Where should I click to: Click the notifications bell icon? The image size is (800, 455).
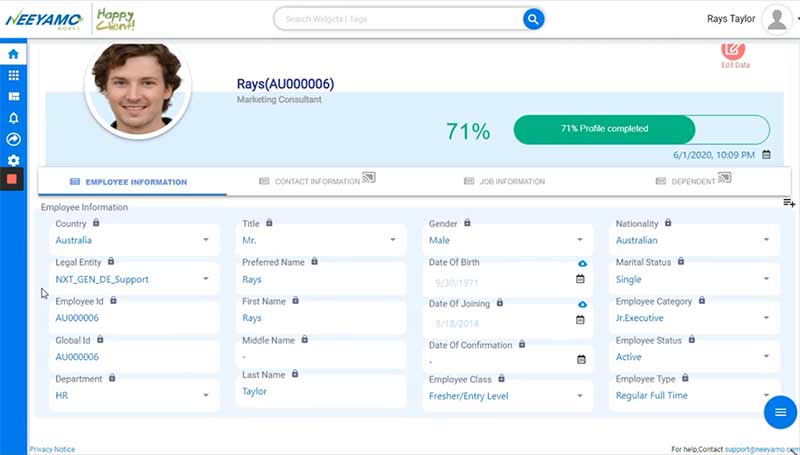pyautogui.click(x=13, y=118)
